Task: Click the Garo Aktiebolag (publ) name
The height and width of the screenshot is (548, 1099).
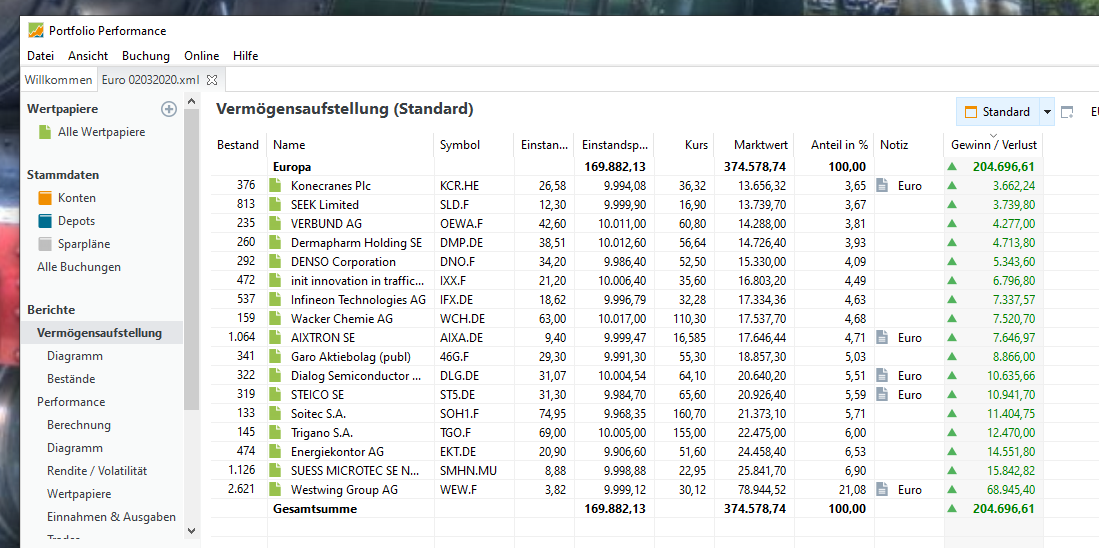Action: (x=350, y=357)
